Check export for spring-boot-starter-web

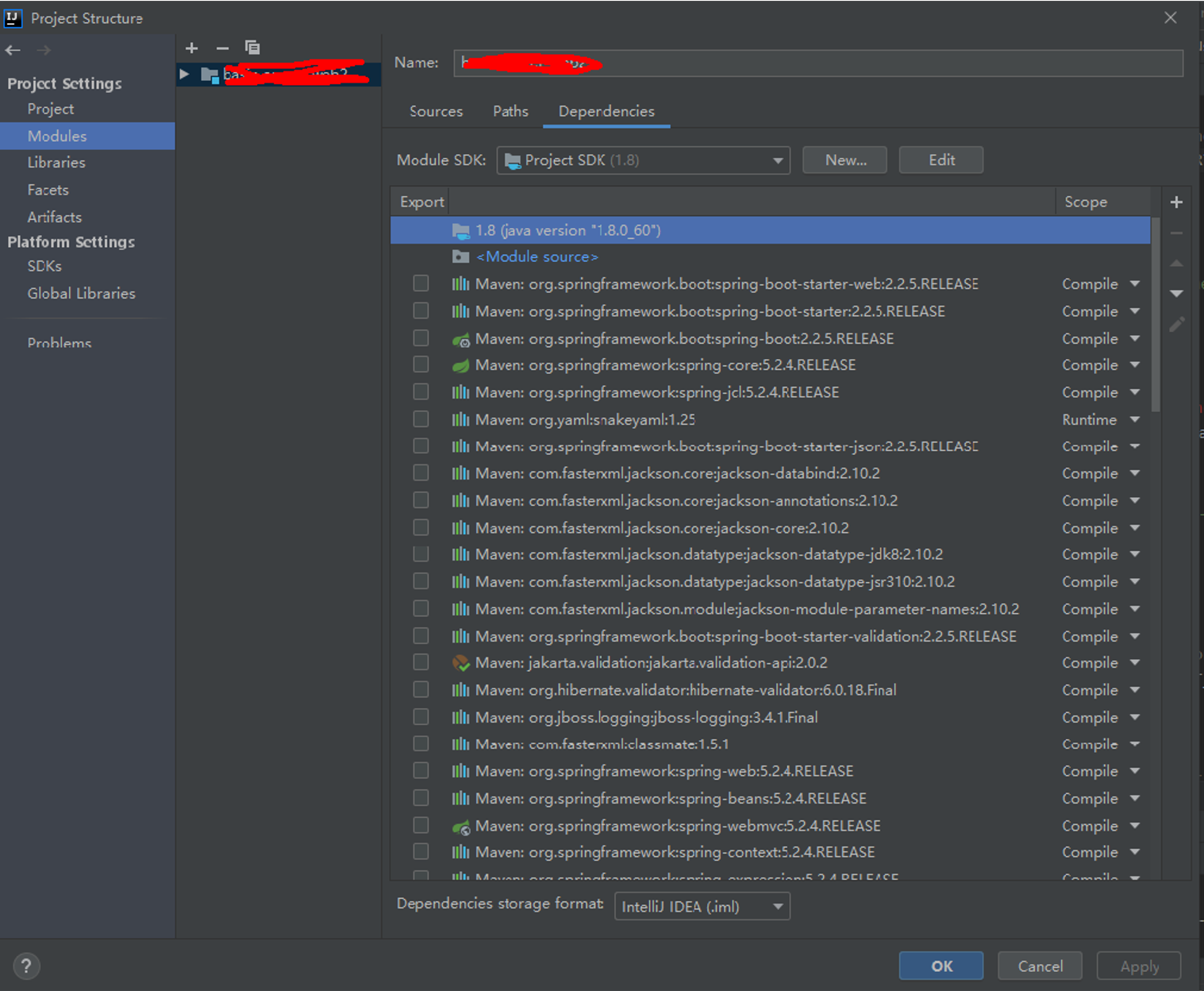coord(421,283)
